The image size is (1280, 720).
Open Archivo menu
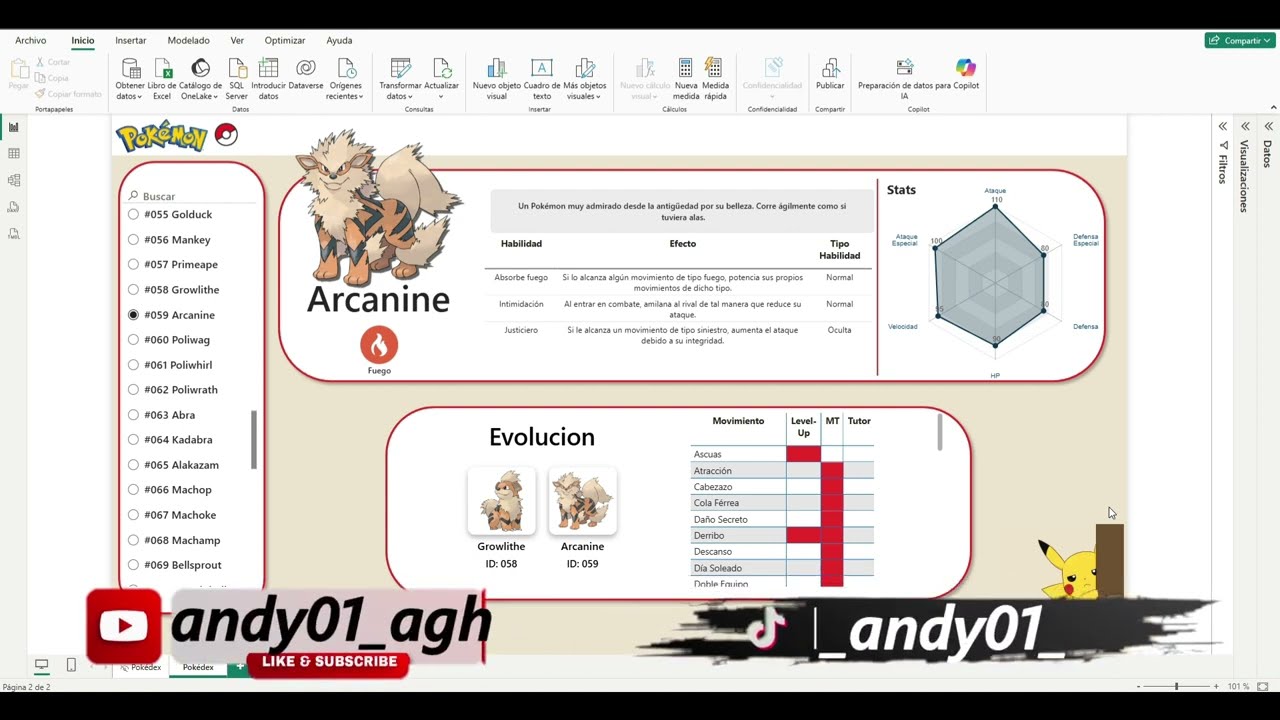coord(31,41)
